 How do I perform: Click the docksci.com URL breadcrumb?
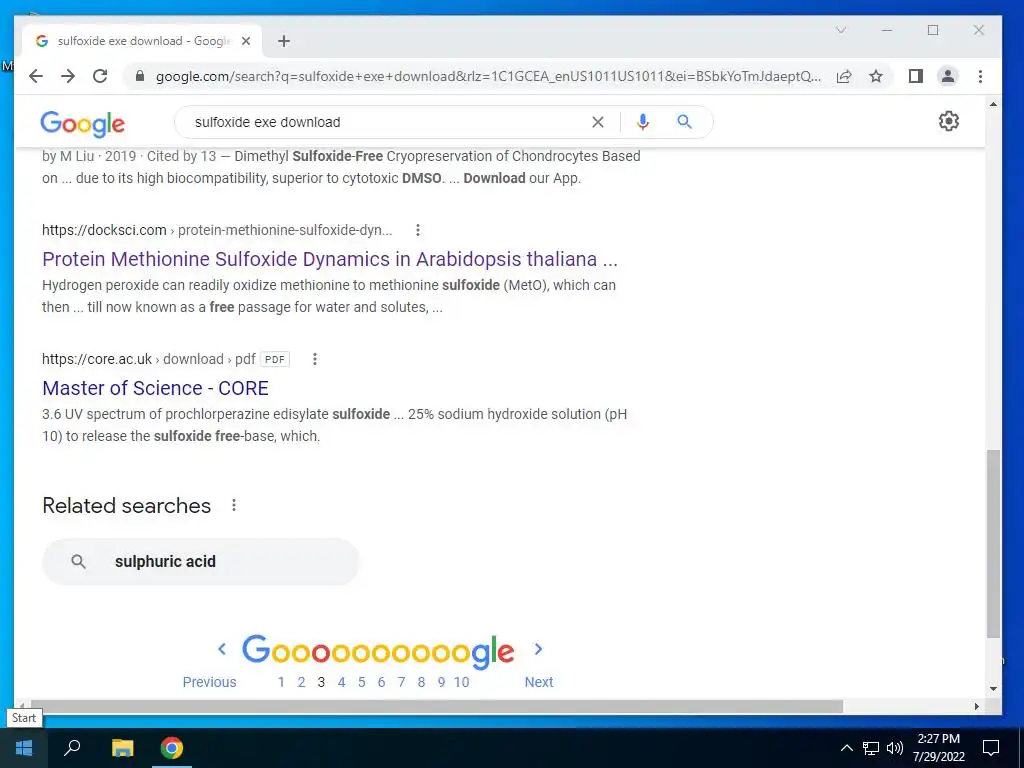pos(217,230)
